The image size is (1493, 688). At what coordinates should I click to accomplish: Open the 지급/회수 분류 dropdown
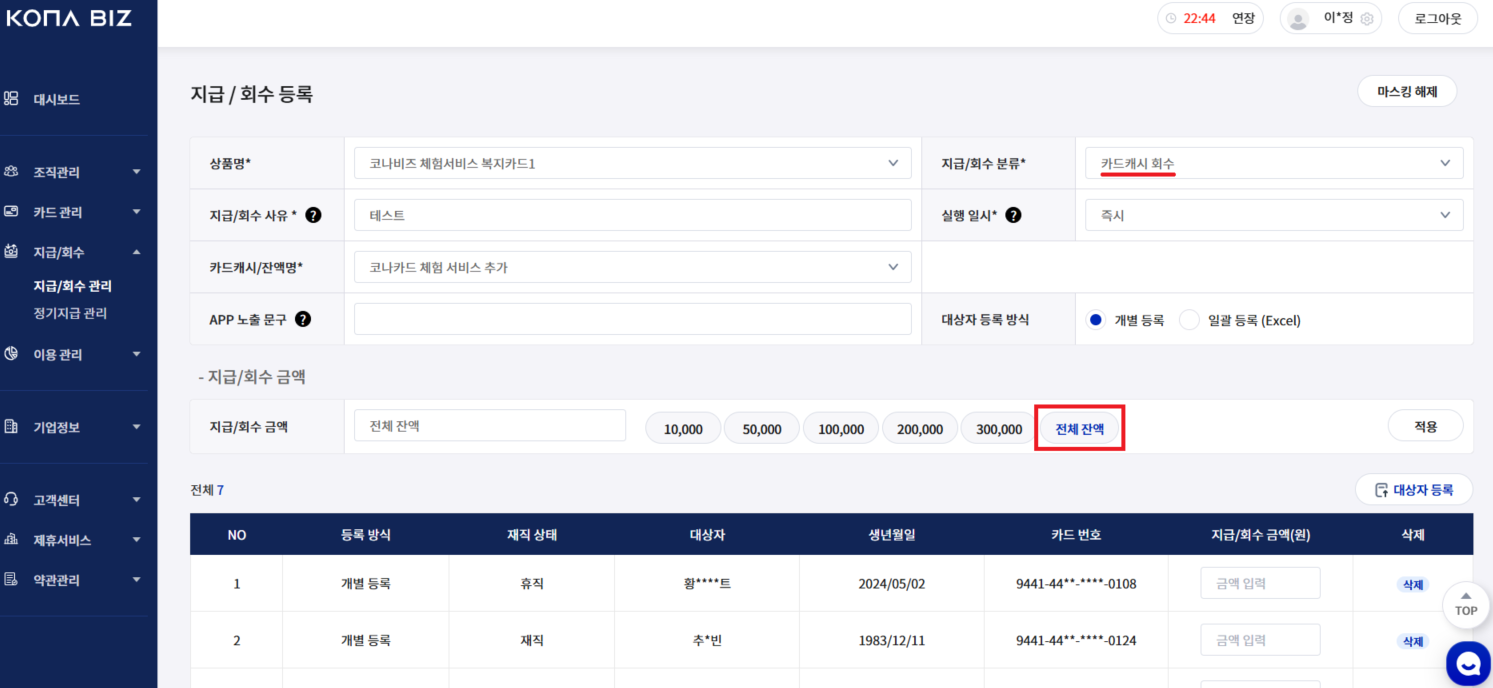(1274, 163)
